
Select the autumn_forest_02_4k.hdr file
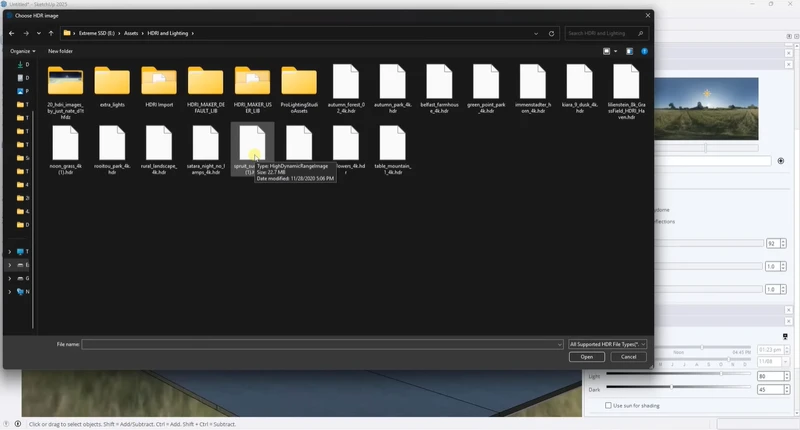click(345, 90)
